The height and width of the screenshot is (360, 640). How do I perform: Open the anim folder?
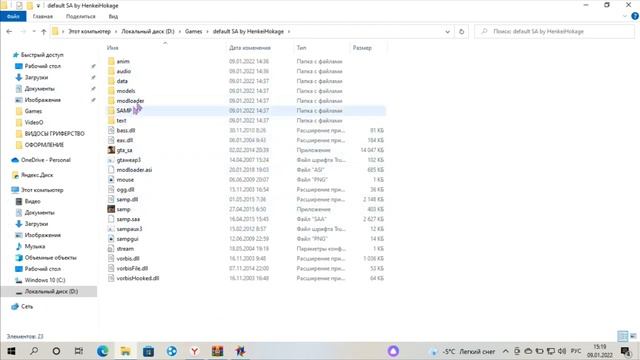tap(123, 61)
